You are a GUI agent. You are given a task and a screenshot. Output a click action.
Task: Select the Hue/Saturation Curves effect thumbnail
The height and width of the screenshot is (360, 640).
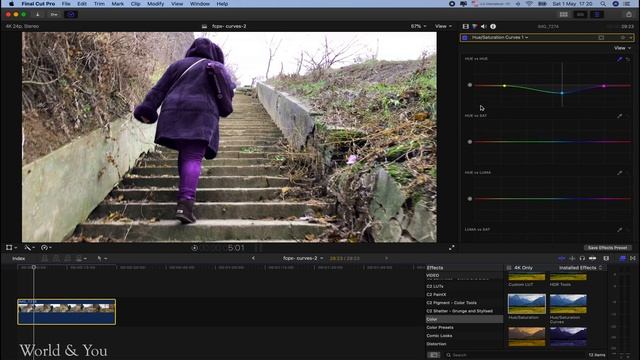[x=568, y=304]
